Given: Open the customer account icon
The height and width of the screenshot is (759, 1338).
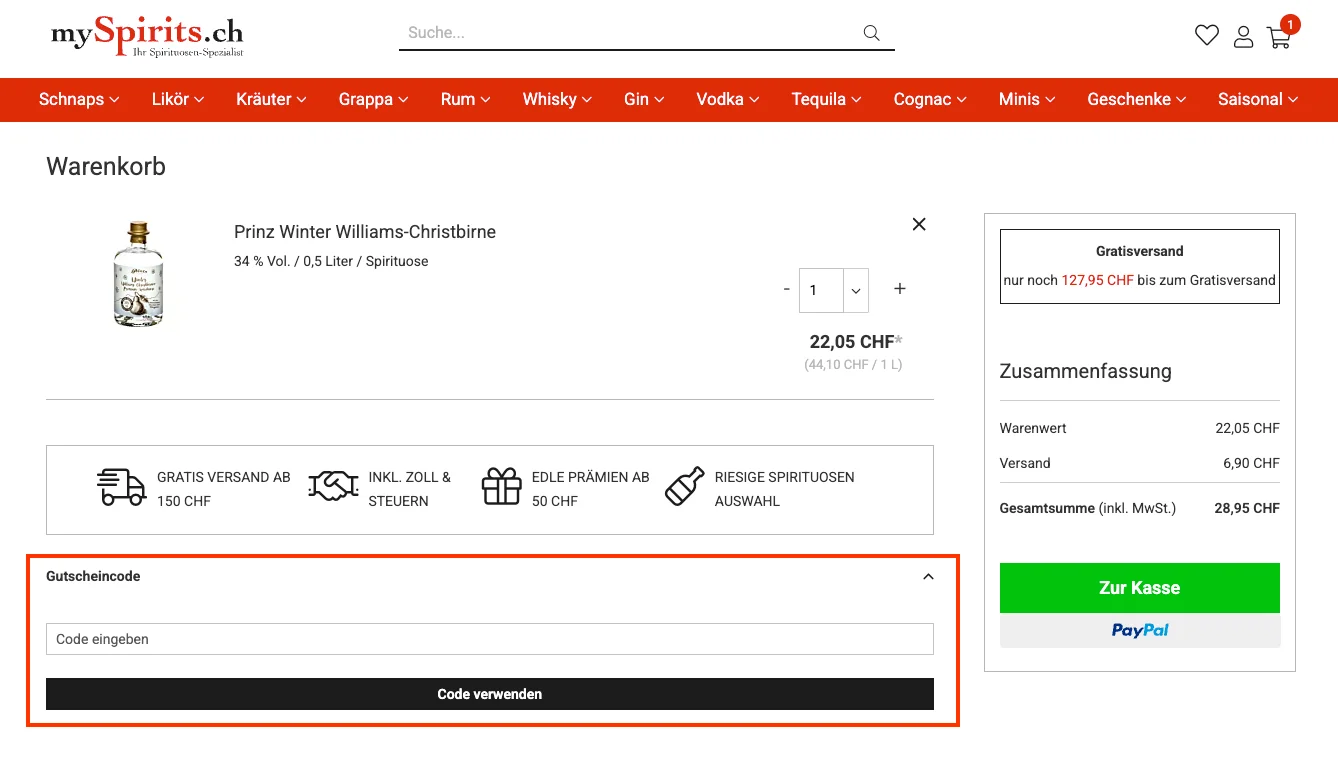Looking at the screenshot, I should (1243, 36).
